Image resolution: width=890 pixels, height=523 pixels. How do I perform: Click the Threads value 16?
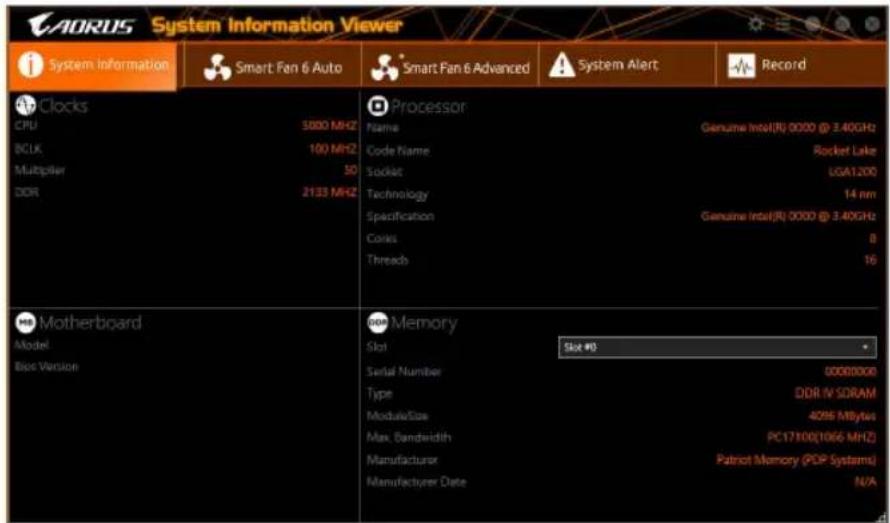click(x=870, y=261)
